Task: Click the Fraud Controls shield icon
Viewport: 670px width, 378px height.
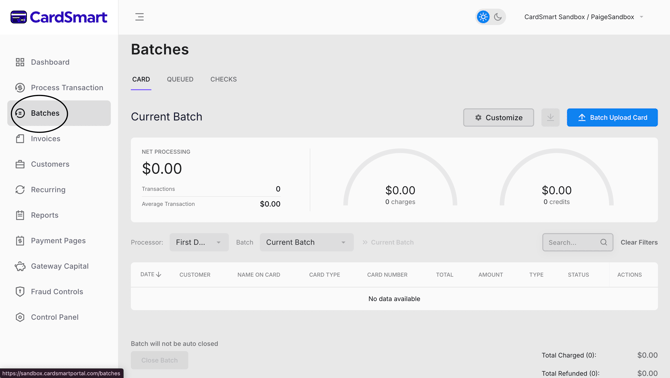Action: point(20,292)
